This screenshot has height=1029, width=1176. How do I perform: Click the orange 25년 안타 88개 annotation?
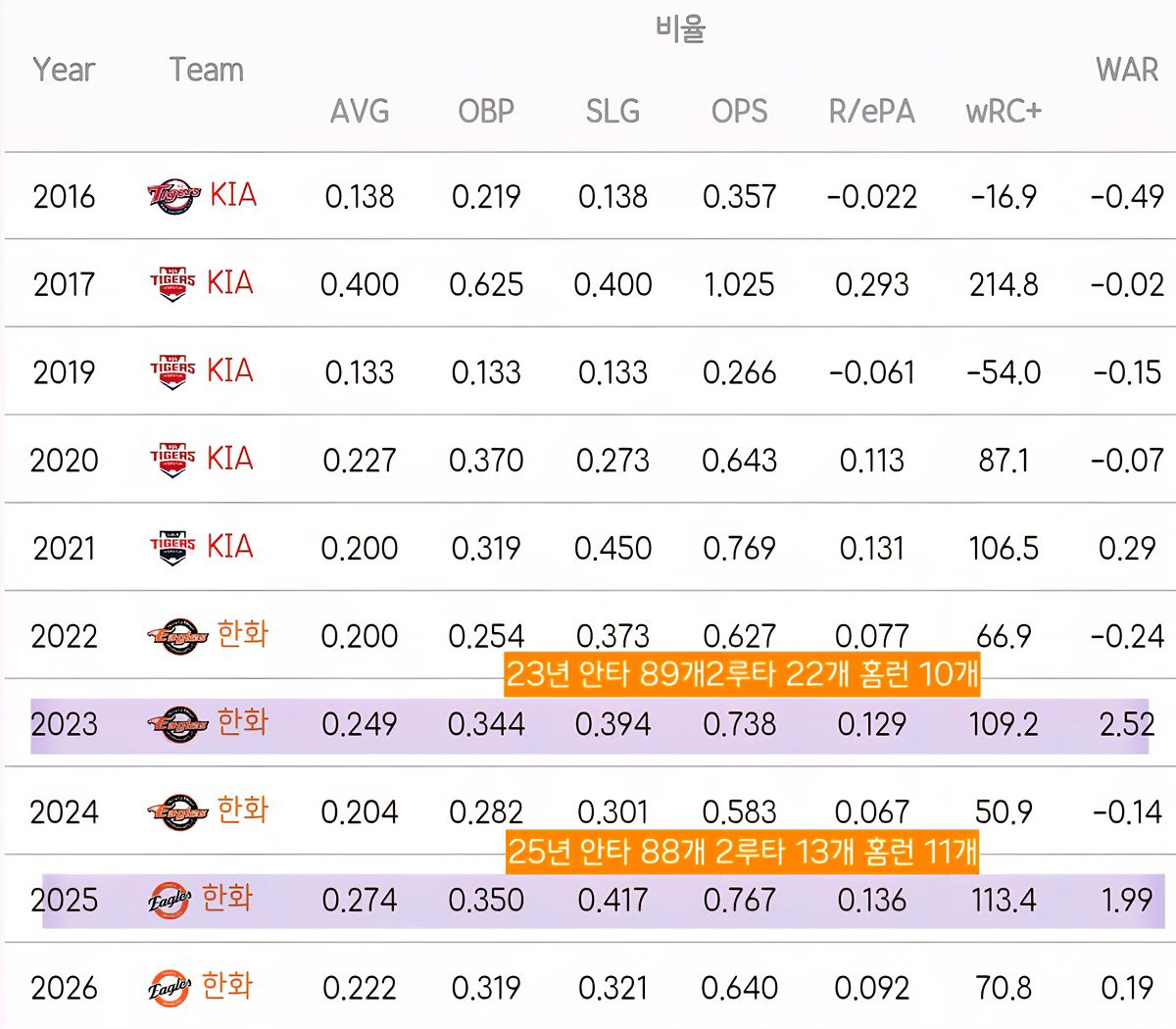(742, 851)
